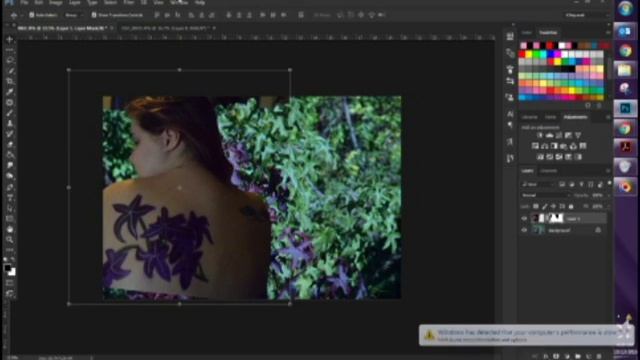Select the Spot Healing Brush tool
Image resolution: width=640 pixels, height=360 pixels.
10,103
